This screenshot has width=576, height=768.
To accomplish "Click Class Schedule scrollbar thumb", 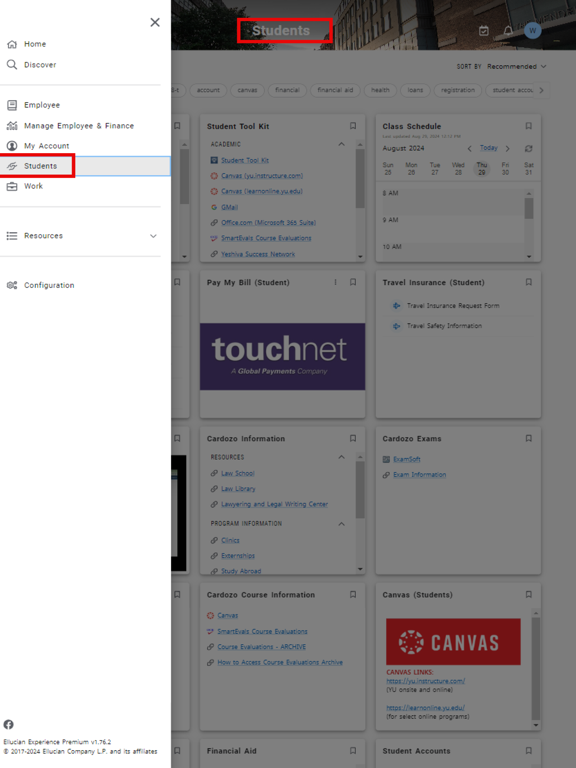I will tap(529, 209).
